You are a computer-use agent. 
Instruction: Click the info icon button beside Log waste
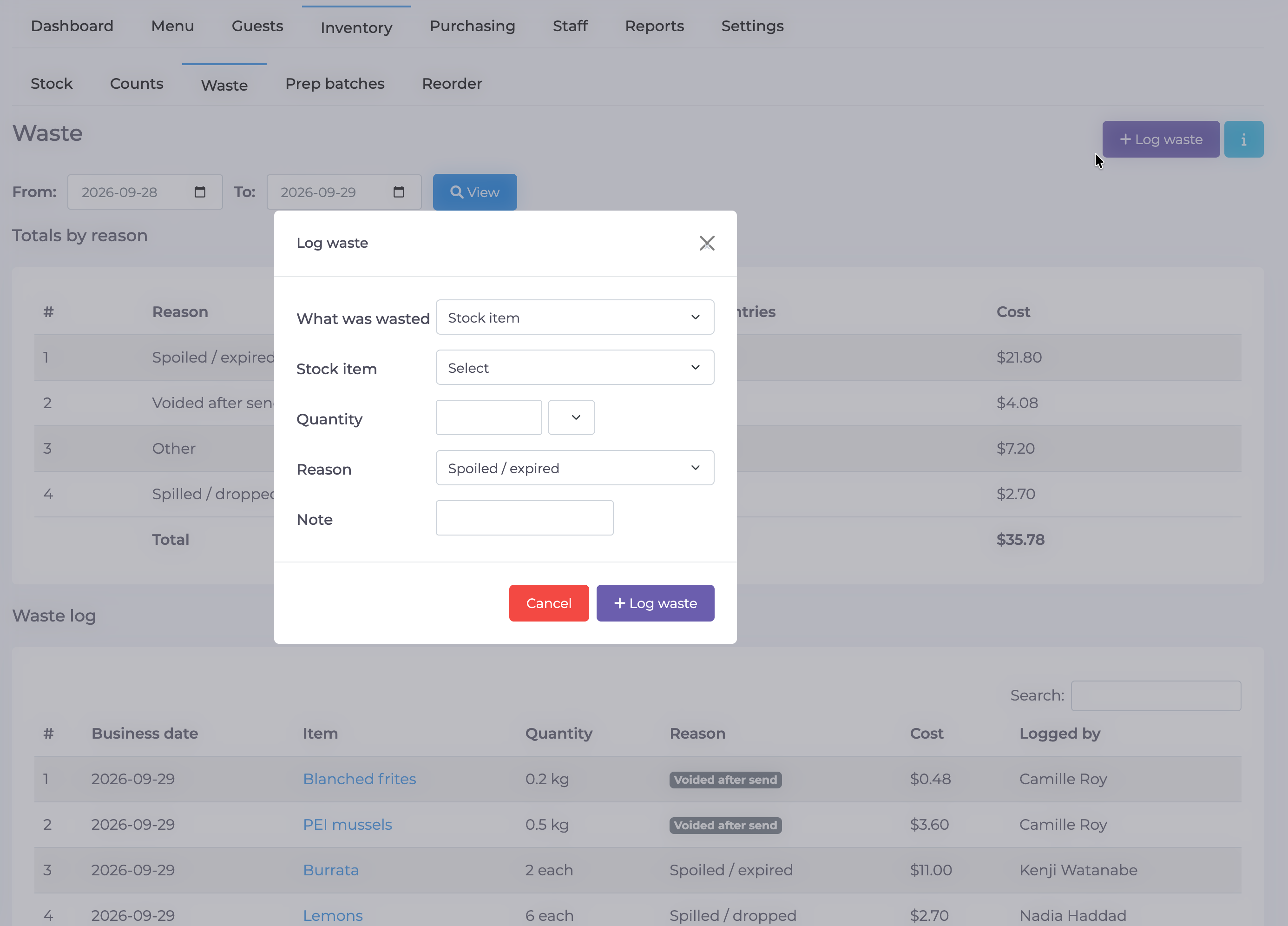pyautogui.click(x=1243, y=139)
